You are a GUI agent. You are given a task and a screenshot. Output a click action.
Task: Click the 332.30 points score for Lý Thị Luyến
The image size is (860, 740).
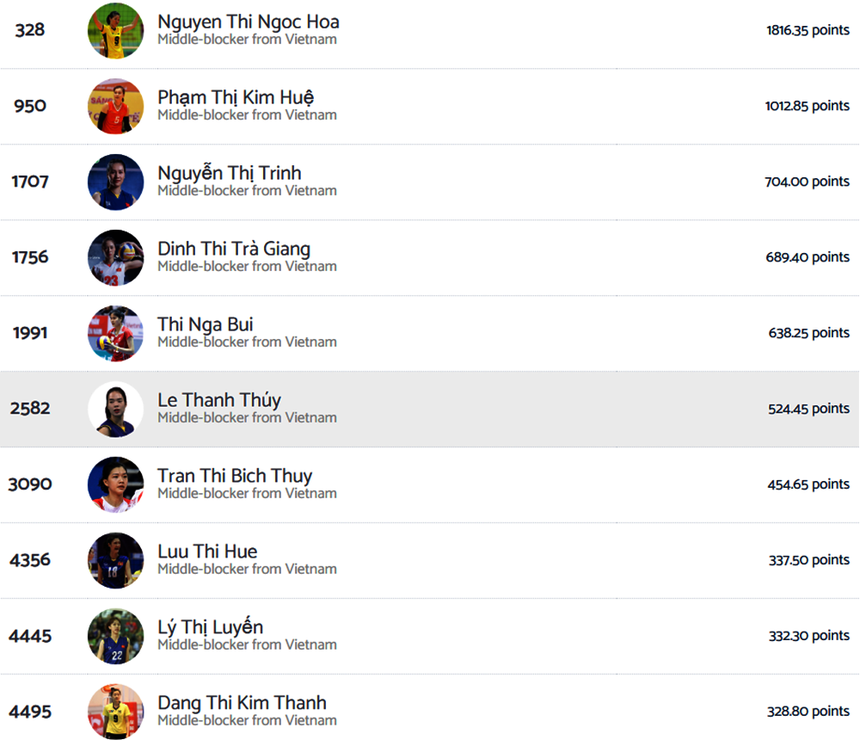(x=808, y=636)
